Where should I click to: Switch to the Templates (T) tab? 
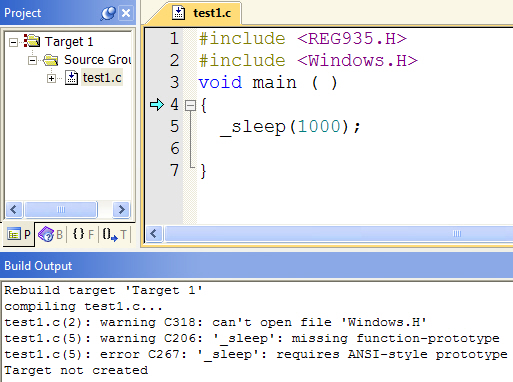115,235
